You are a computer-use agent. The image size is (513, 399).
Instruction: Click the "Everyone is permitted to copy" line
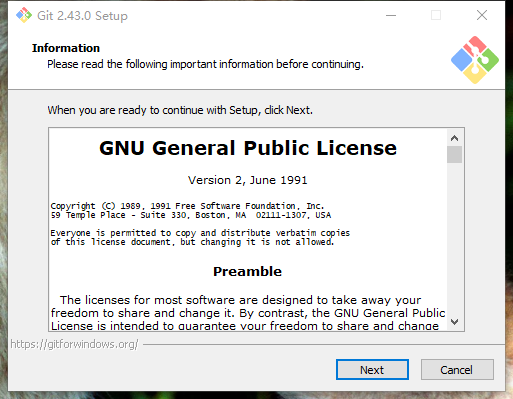pos(200,233)
